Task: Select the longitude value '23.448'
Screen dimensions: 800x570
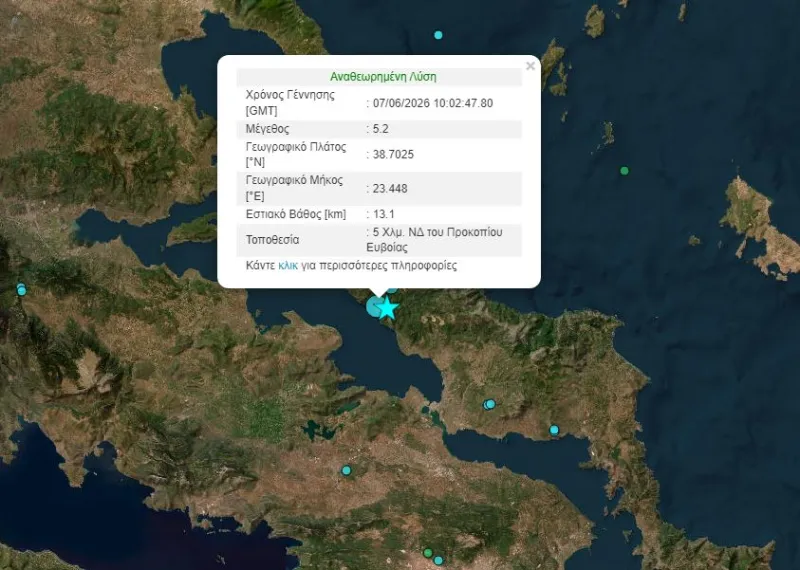Action: (390, 188)
